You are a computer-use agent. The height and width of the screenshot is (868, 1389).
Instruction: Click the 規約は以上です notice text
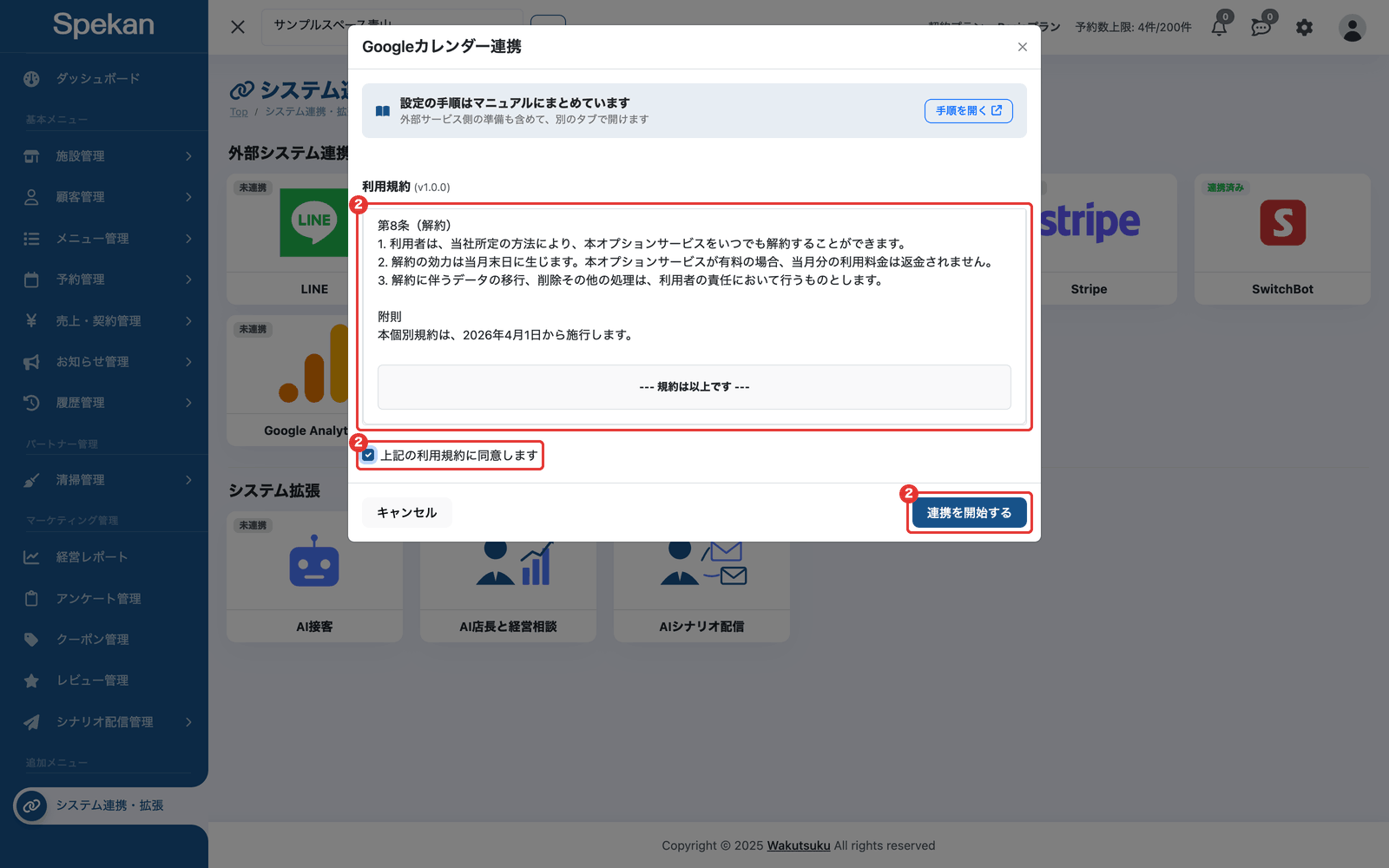[694, 387]
